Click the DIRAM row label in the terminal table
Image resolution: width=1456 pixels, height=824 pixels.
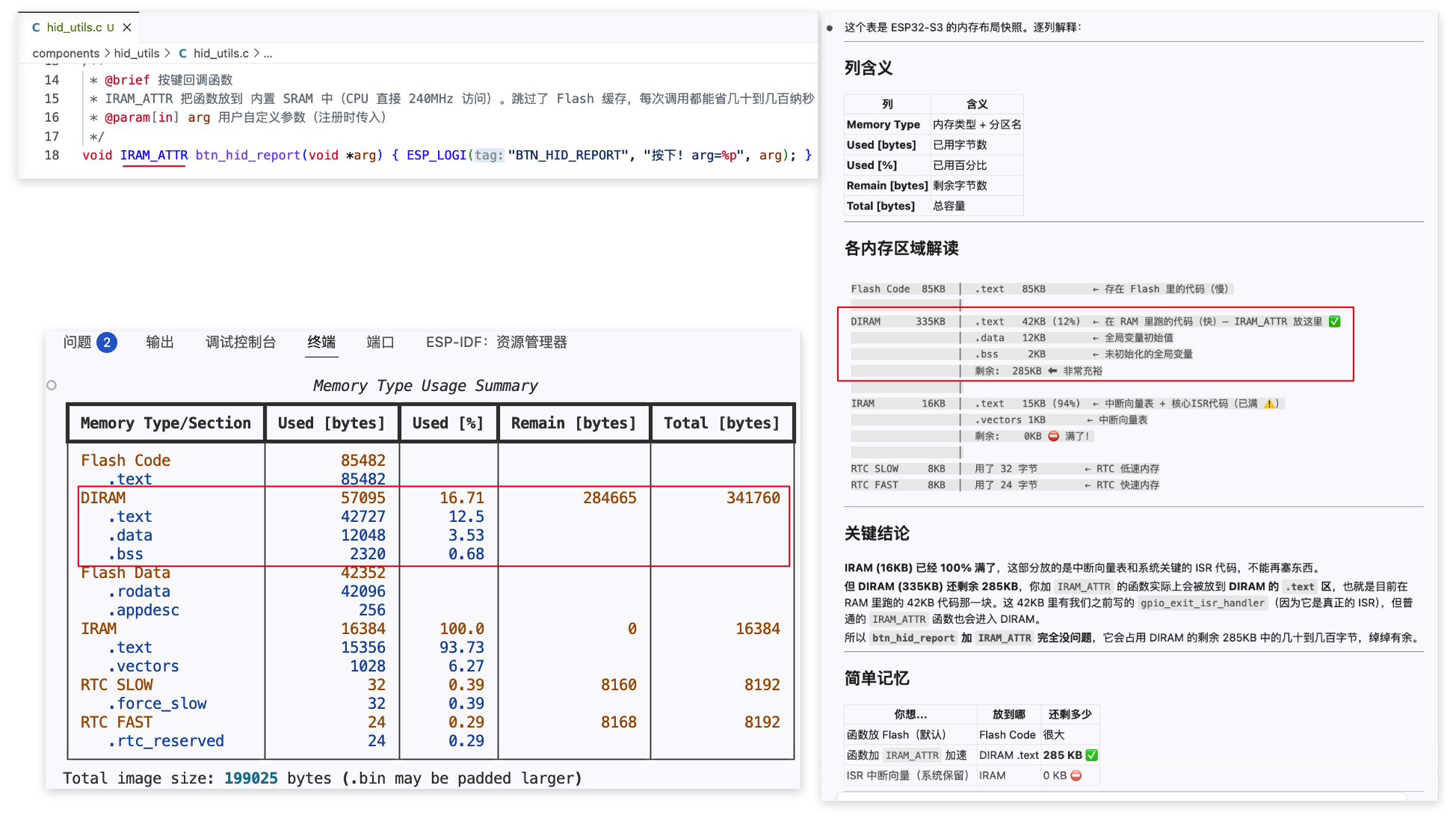pos(103,498)
